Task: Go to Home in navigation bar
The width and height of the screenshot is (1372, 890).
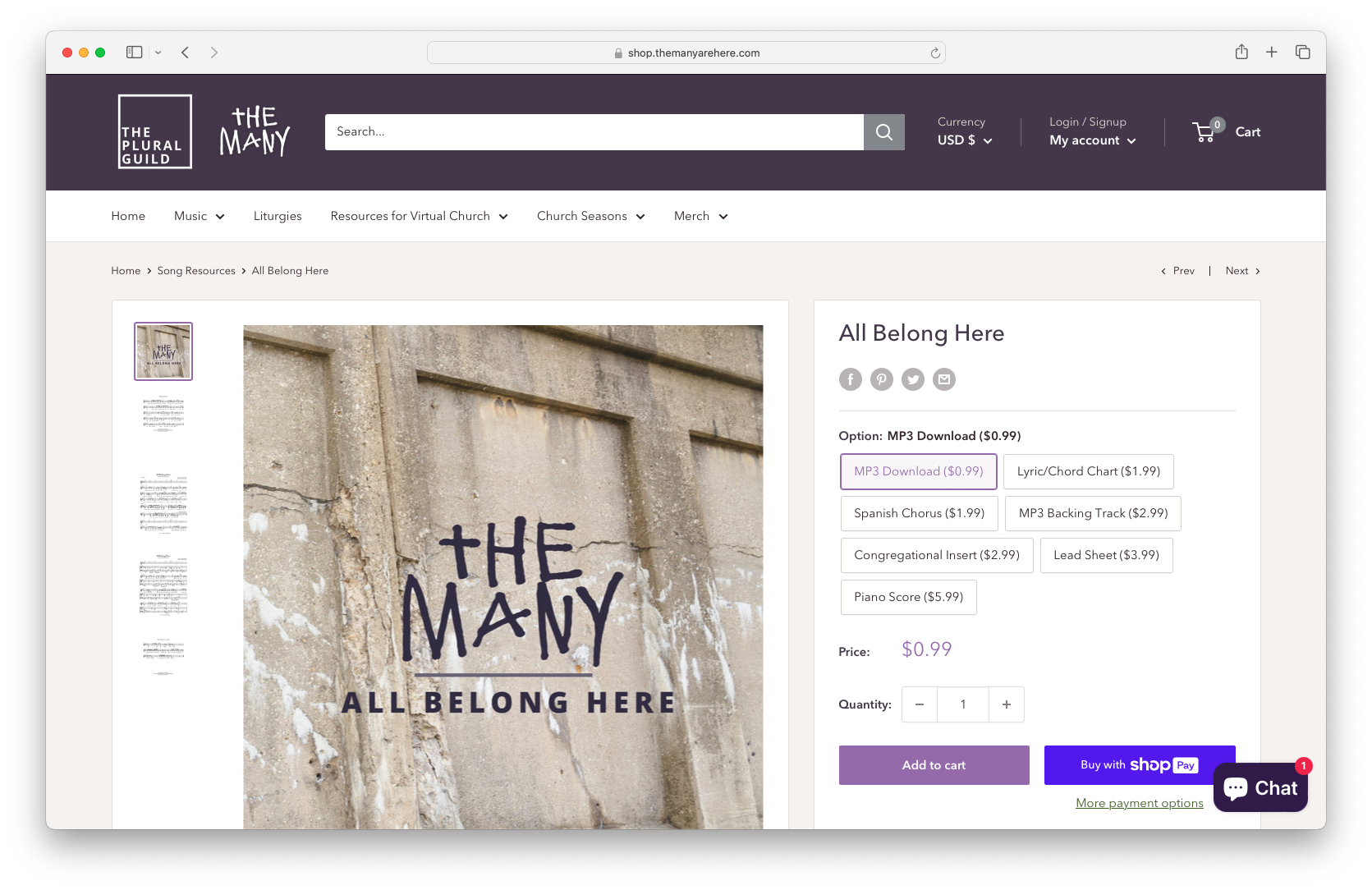Action: point(128,216)
